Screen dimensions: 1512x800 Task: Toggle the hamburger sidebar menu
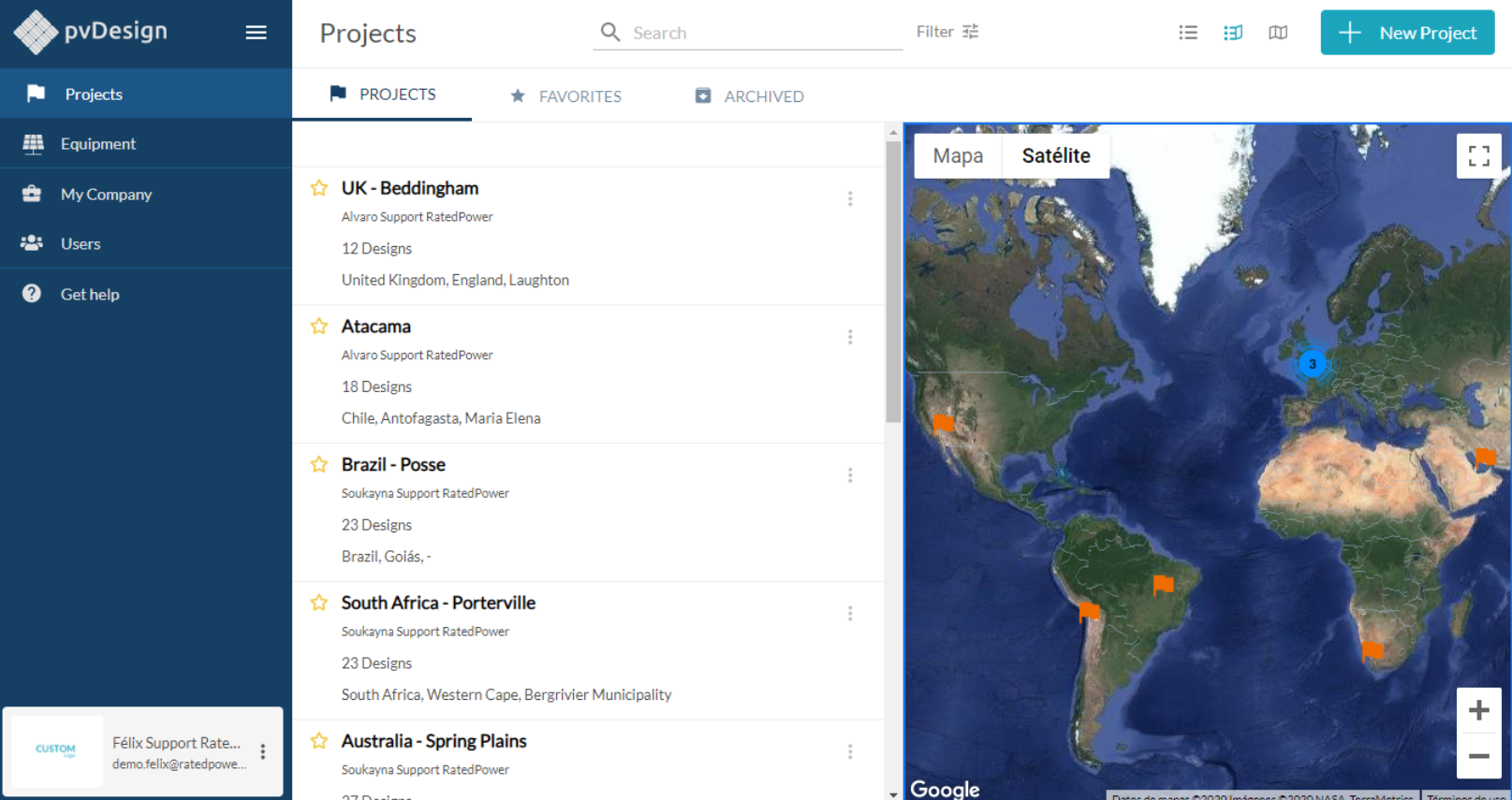pos(256,33)
